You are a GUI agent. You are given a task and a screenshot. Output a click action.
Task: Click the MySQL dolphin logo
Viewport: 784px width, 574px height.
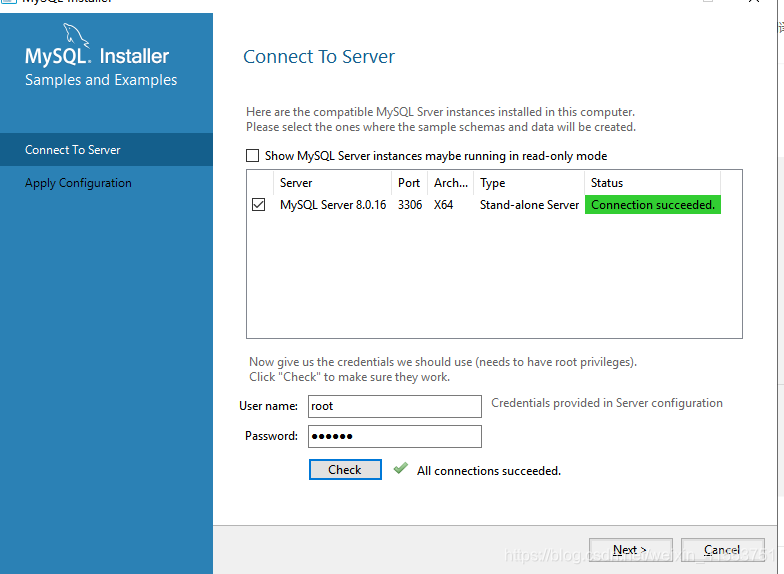pyautogui.click(x=76, y=36)
